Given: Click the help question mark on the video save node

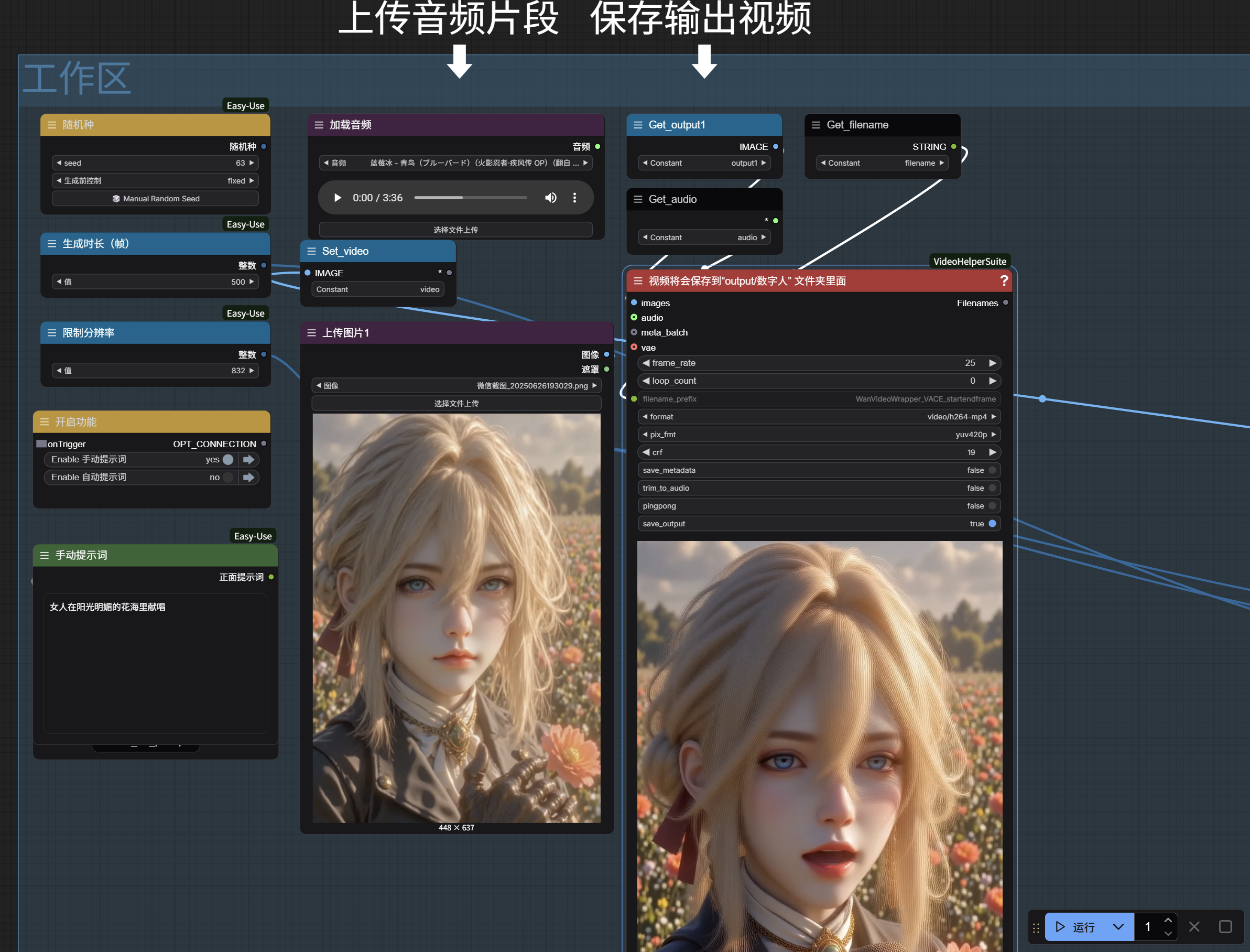Looking at the screenshot, I should (x=1004, y=280).
